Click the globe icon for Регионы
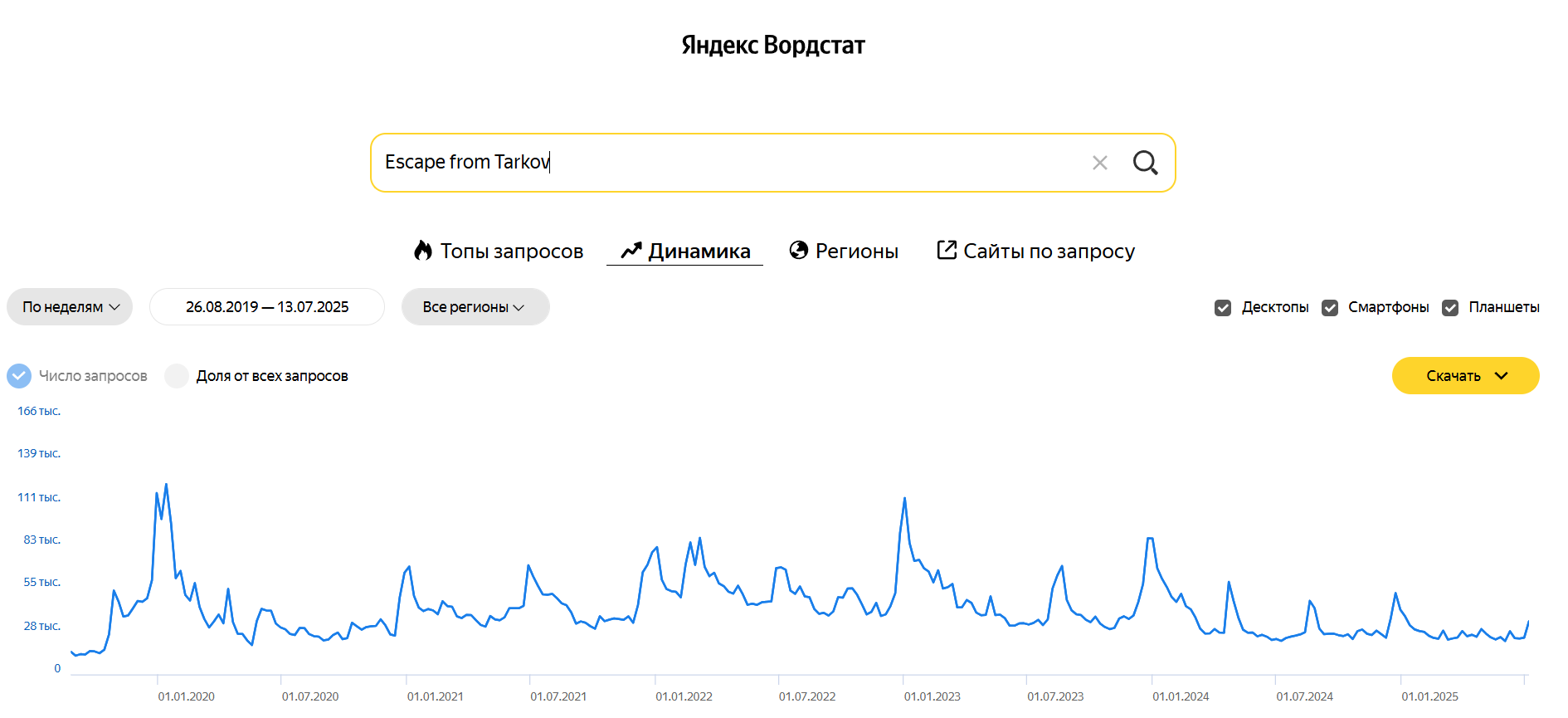 799,250
